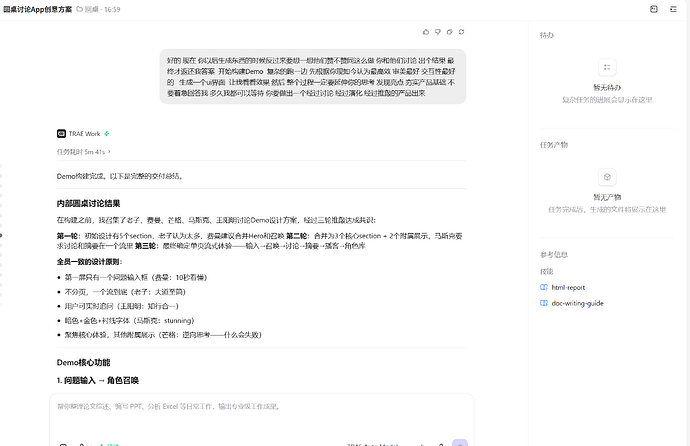Click the 全员一致的设计原则 heading
The width and height of the screenshot is (690, 446).
pyautogui.click(x=89, y=262)
